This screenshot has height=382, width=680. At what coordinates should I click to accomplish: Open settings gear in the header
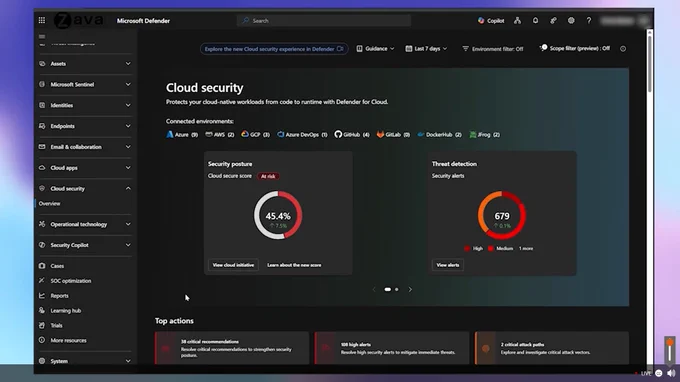click(x=571, y=20)
